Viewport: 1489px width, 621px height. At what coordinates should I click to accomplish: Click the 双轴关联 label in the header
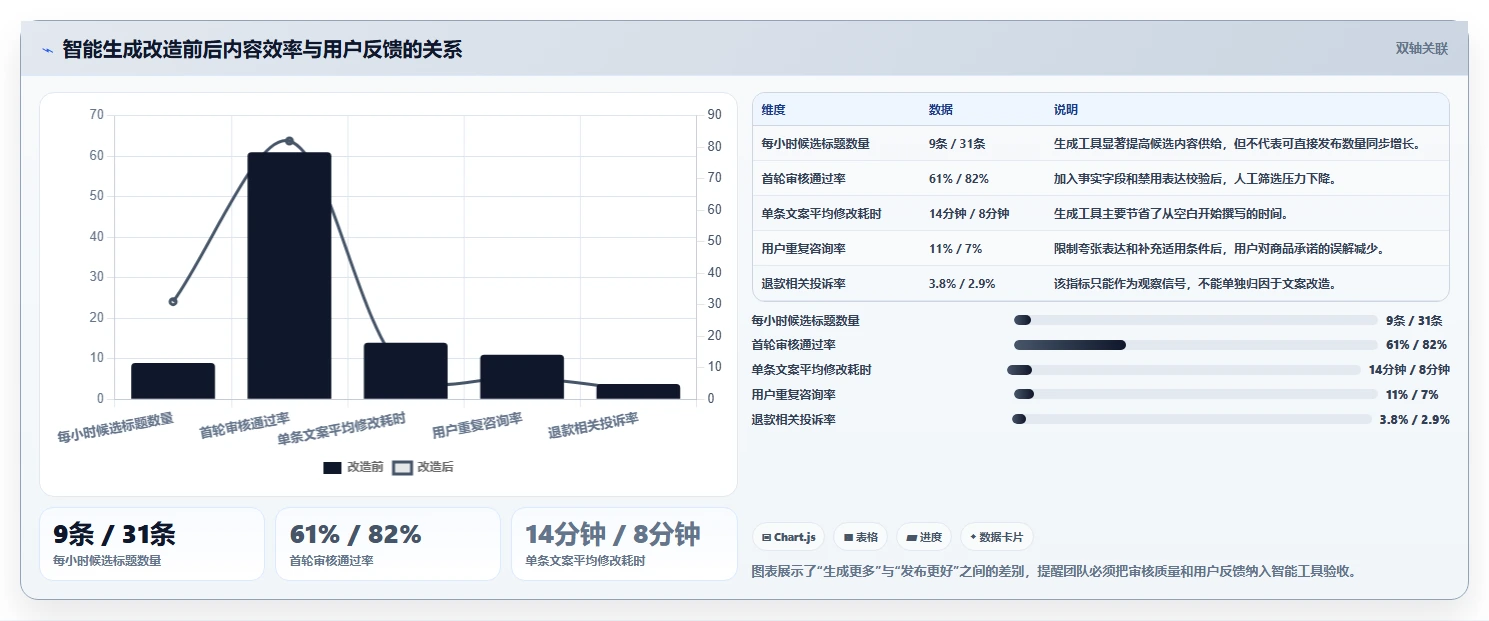coord(1421,49)
